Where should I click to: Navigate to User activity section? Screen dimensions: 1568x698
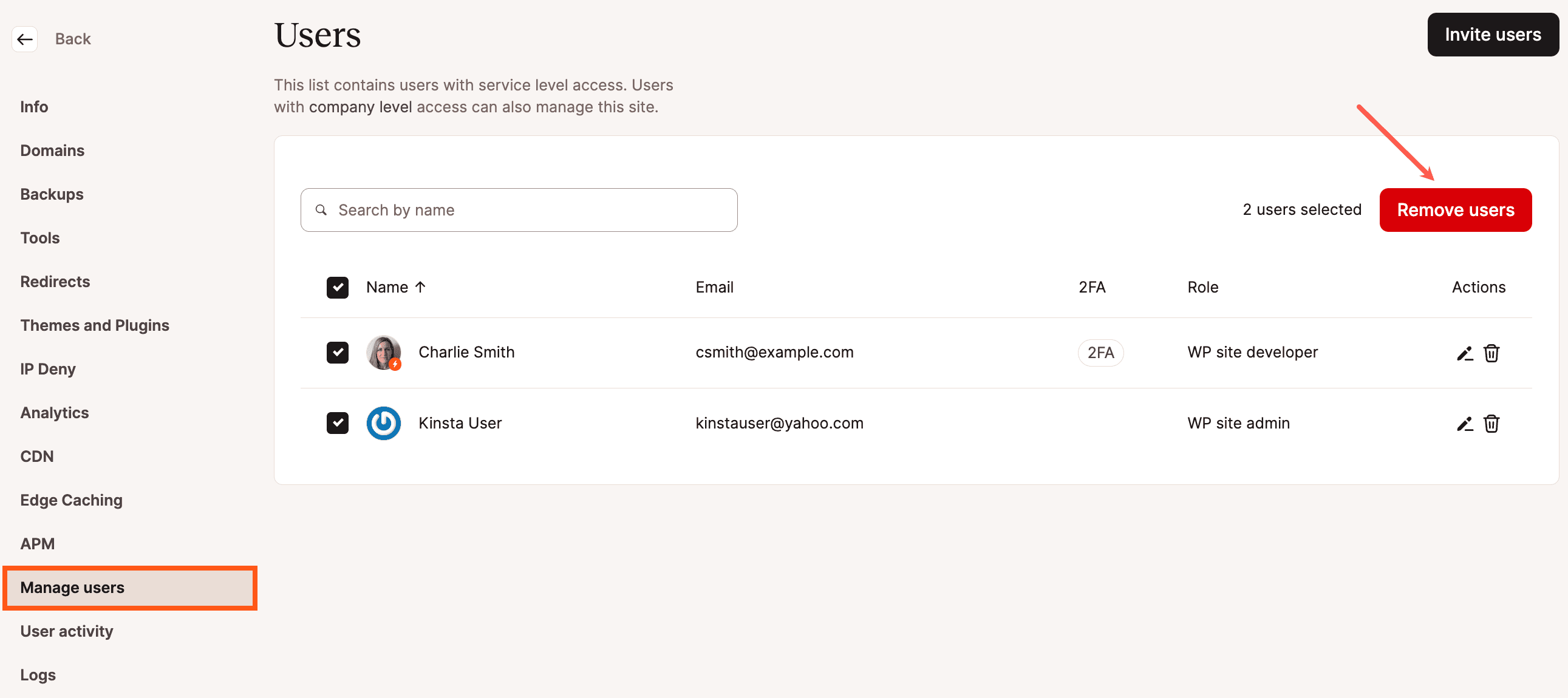67,631
